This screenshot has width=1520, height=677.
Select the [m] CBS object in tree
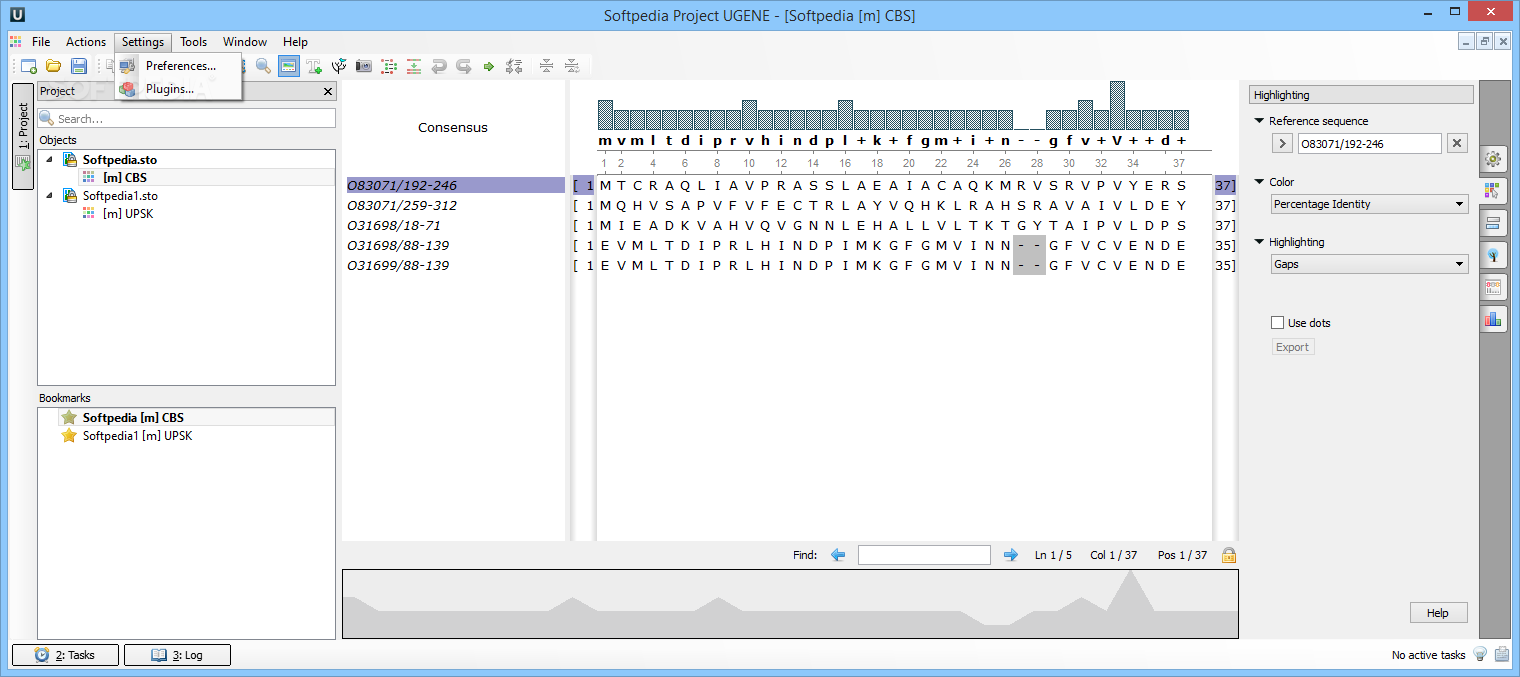click(124, 177)
